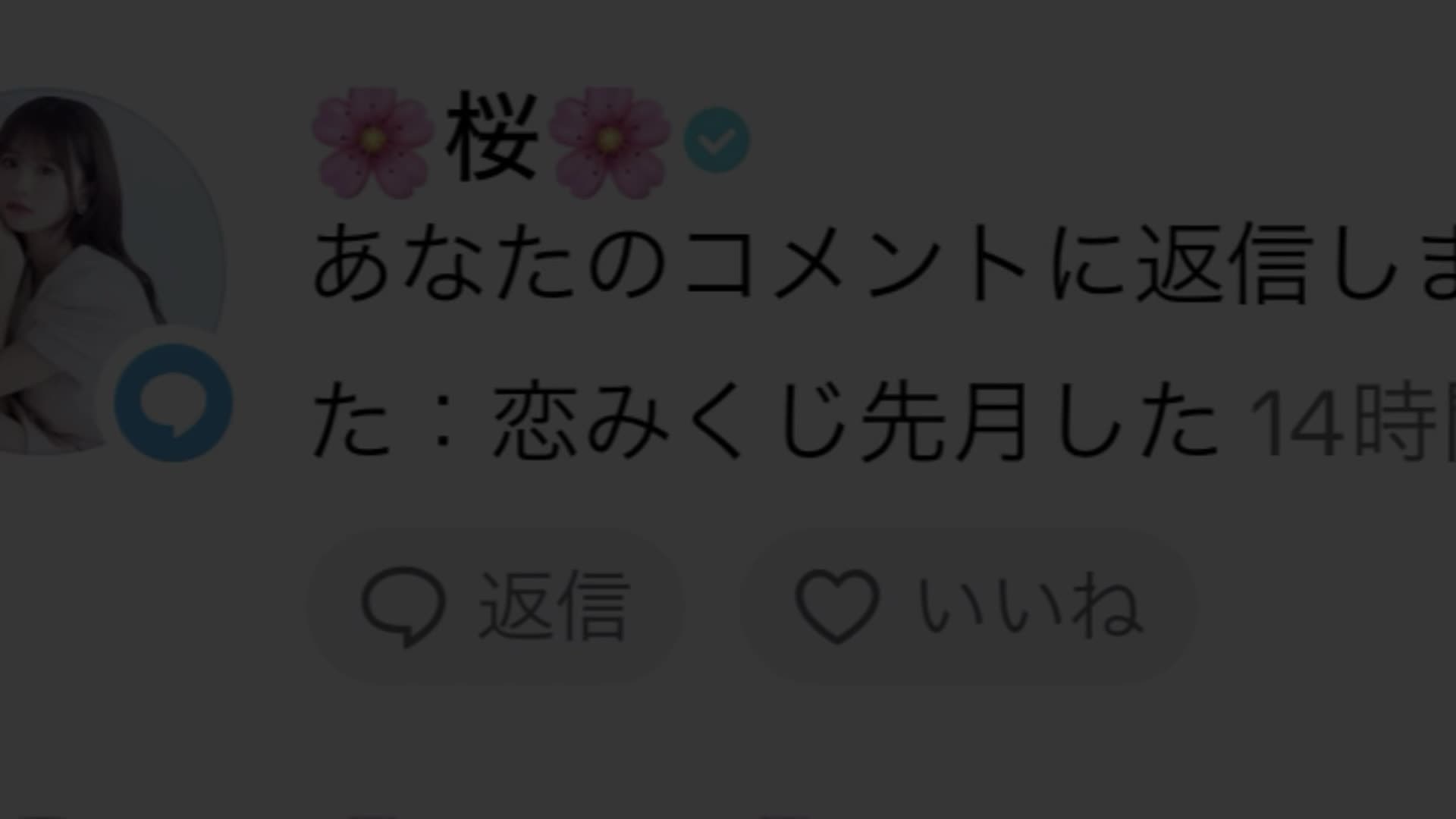Click the heart icon in いいね button
The height and width of the screenshot is (819, 1456).
click(837, 606)
